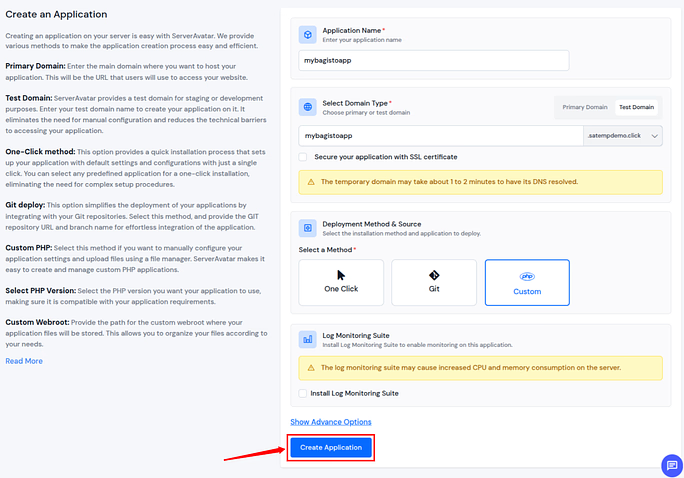Open the .satempdemo.click domain dropdown
This screenshot has width=684, height=478.
pyautogui.click(x=622, y=136)
